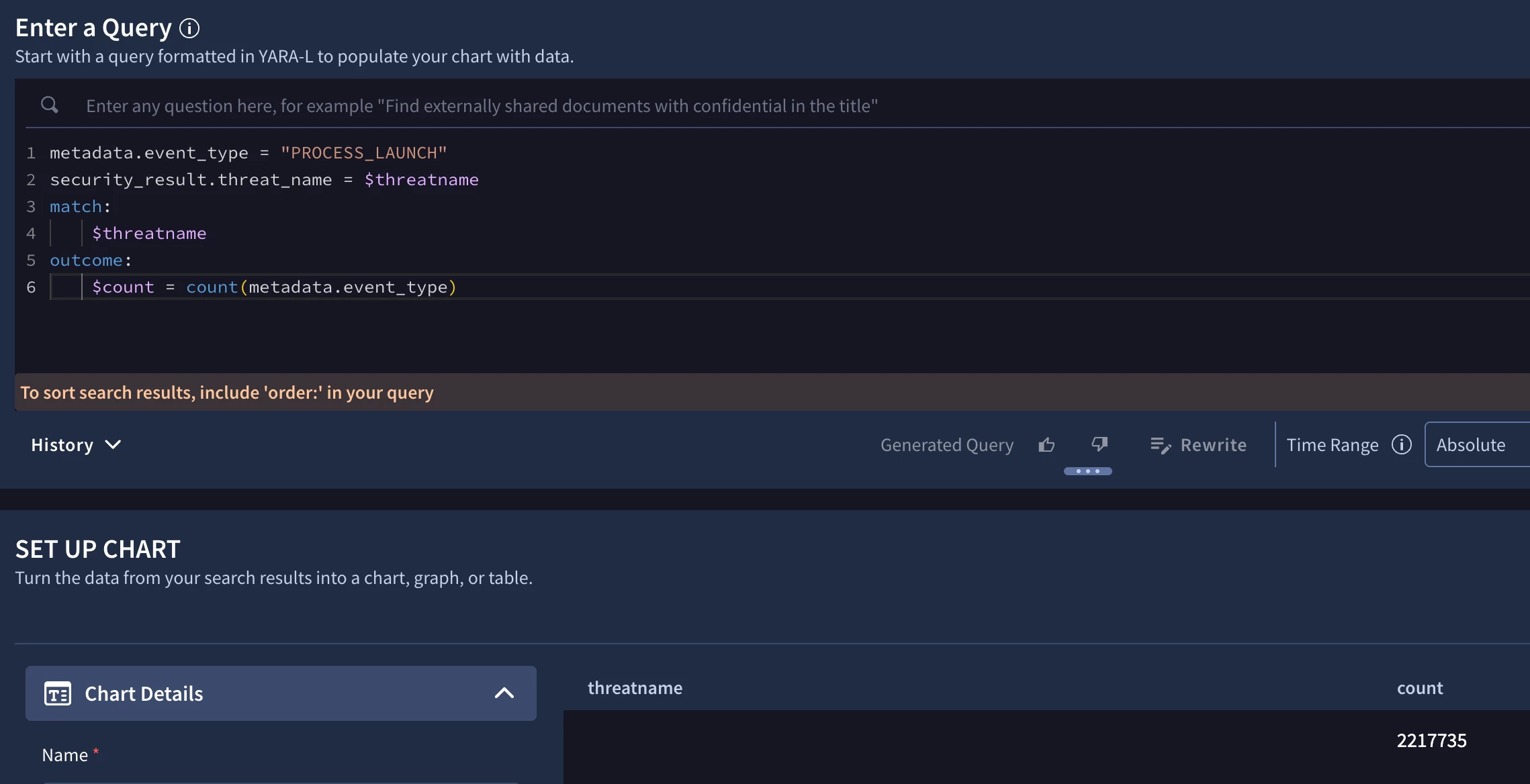Click the info icon beside Enter a Query
1530x784 pixels.
[189, 28]
